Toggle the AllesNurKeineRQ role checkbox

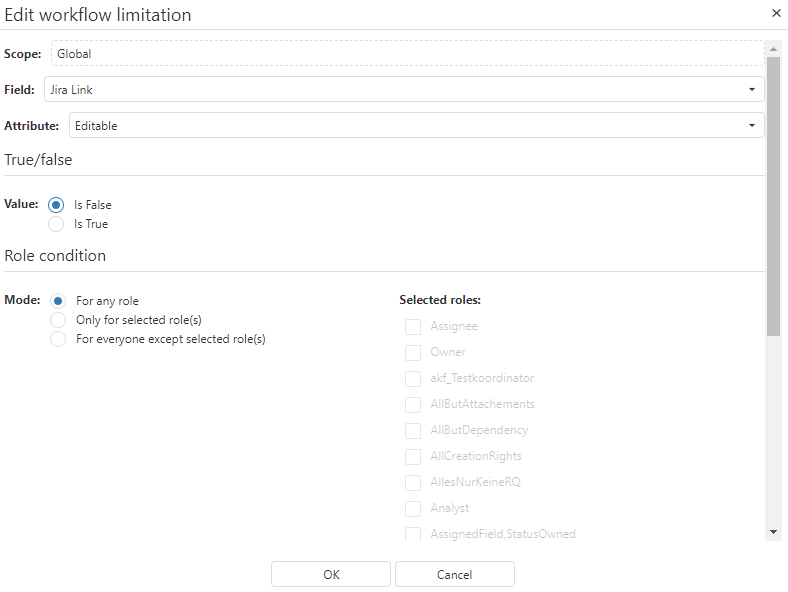(412, 483)
